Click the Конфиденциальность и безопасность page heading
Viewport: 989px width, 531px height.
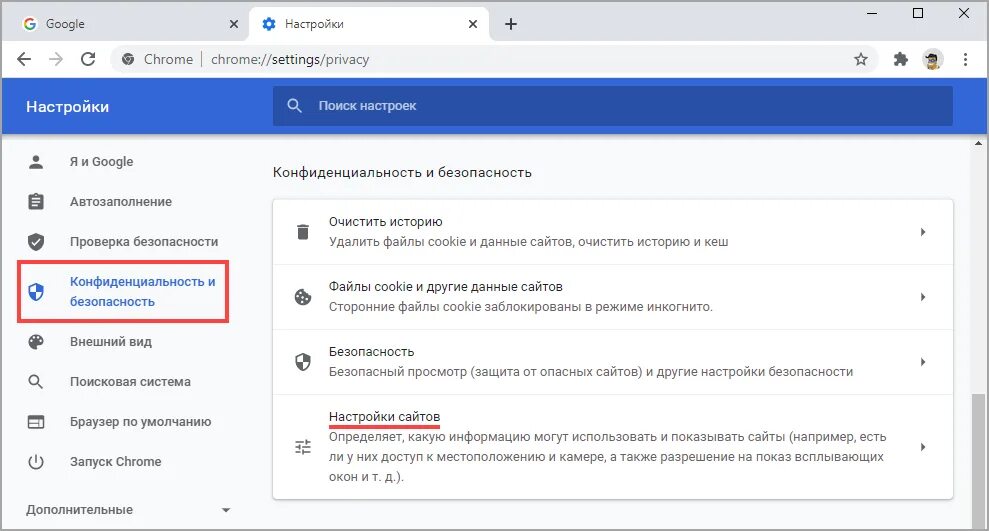(402, 172)
